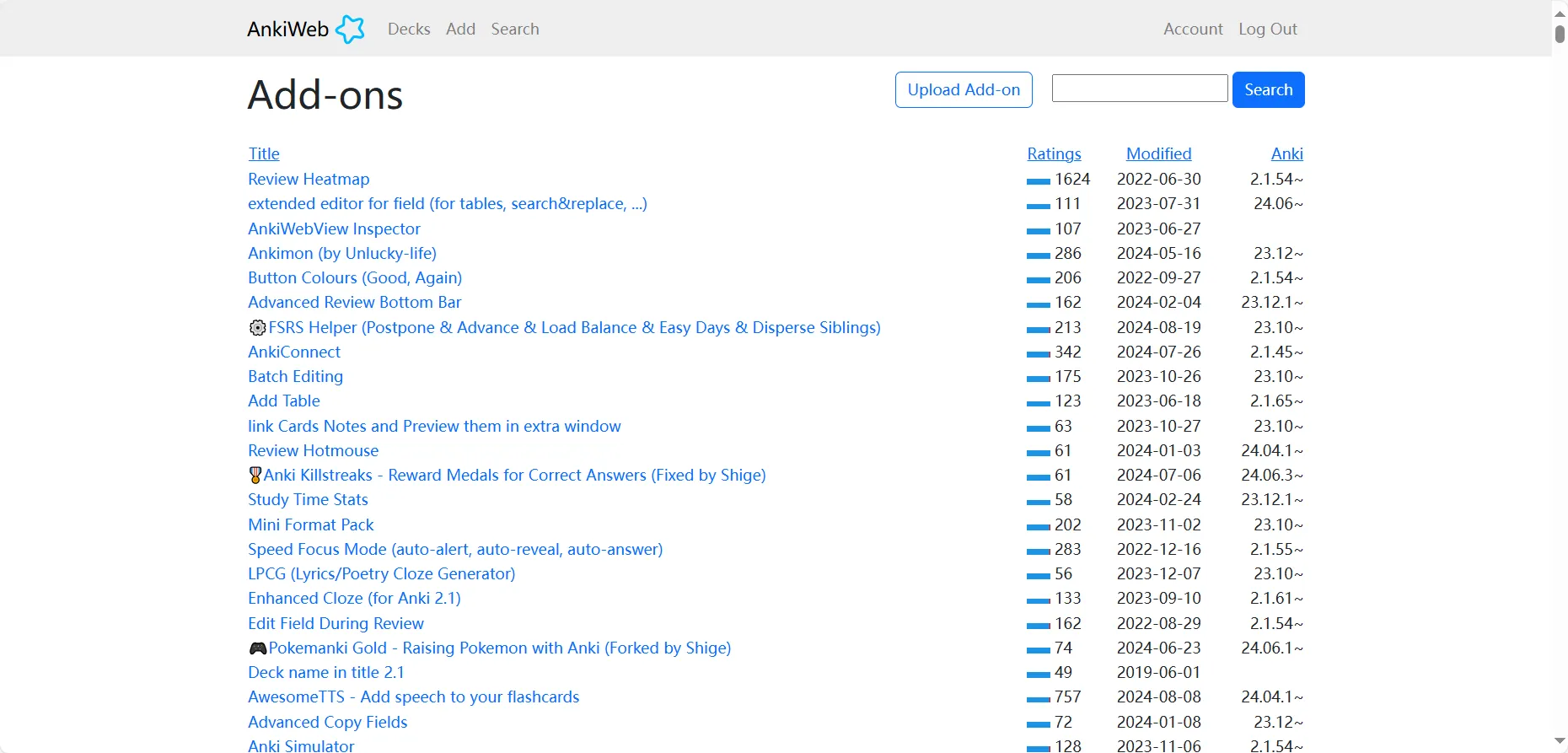Click the 2024-08-19 modified date

1159,327
